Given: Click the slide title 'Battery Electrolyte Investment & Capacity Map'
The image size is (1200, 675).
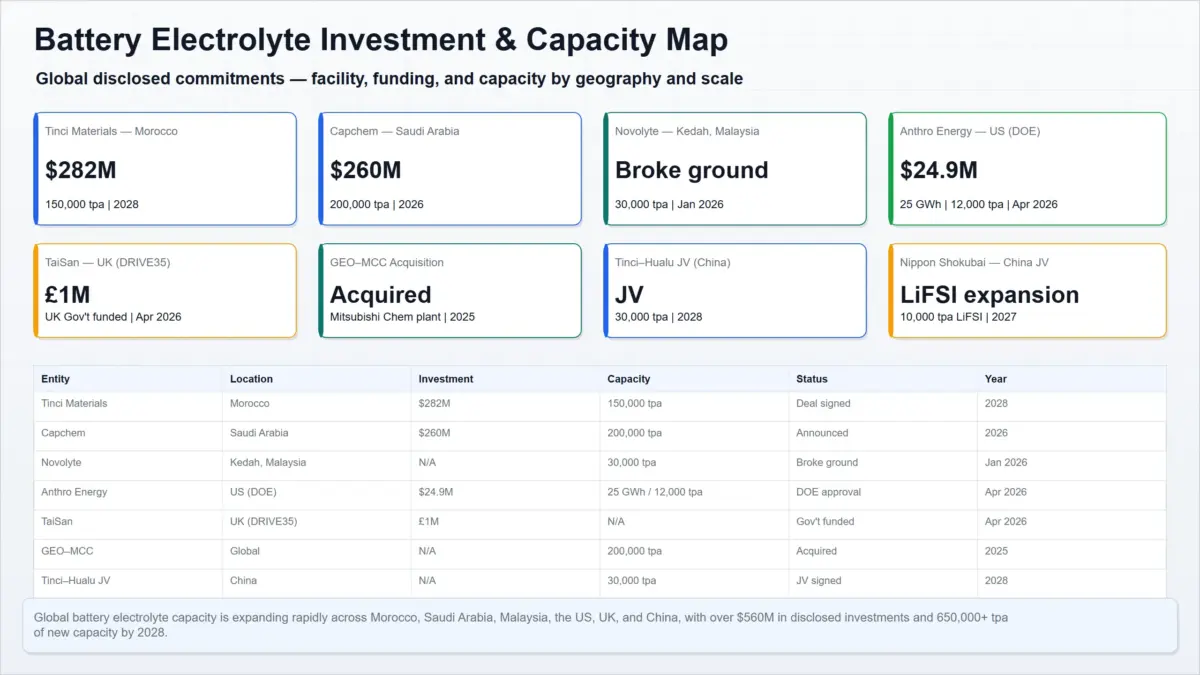Looking at the screenshot, I should (x=381, y=40).
